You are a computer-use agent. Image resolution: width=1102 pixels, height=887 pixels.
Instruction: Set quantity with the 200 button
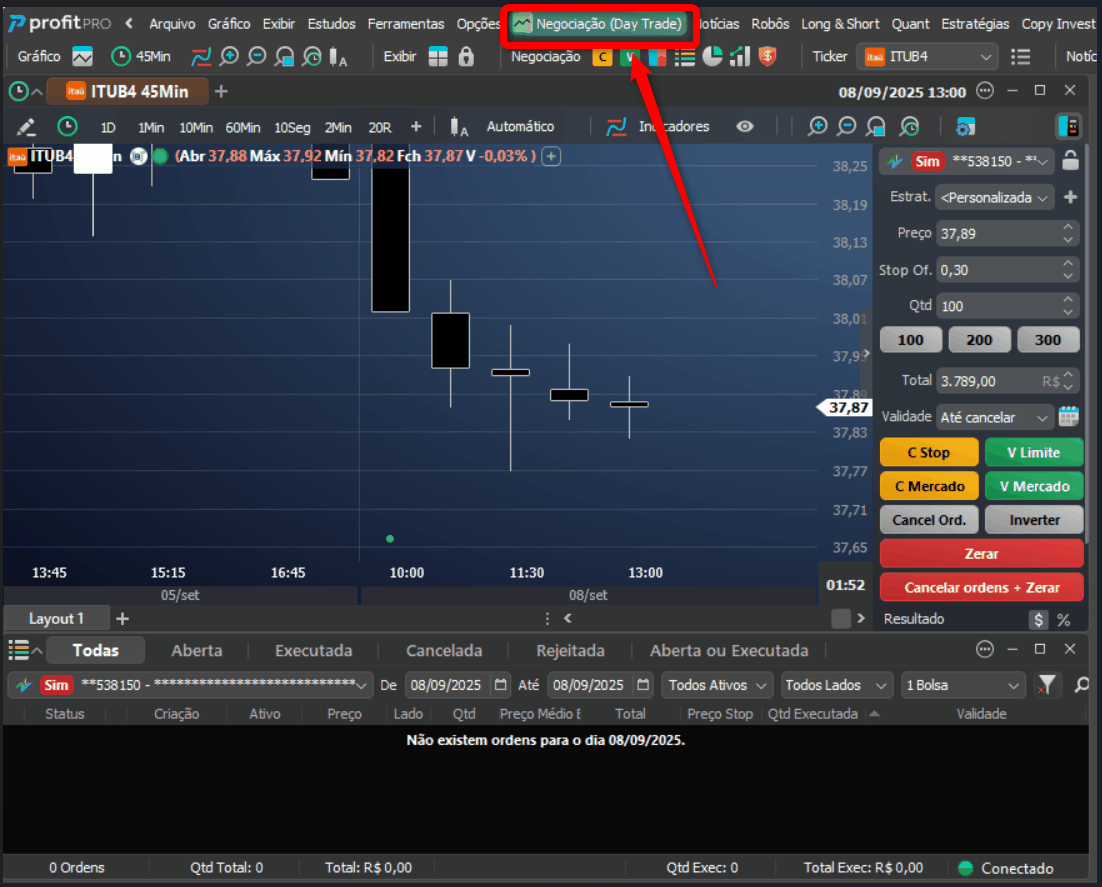[x=979, y=339]
